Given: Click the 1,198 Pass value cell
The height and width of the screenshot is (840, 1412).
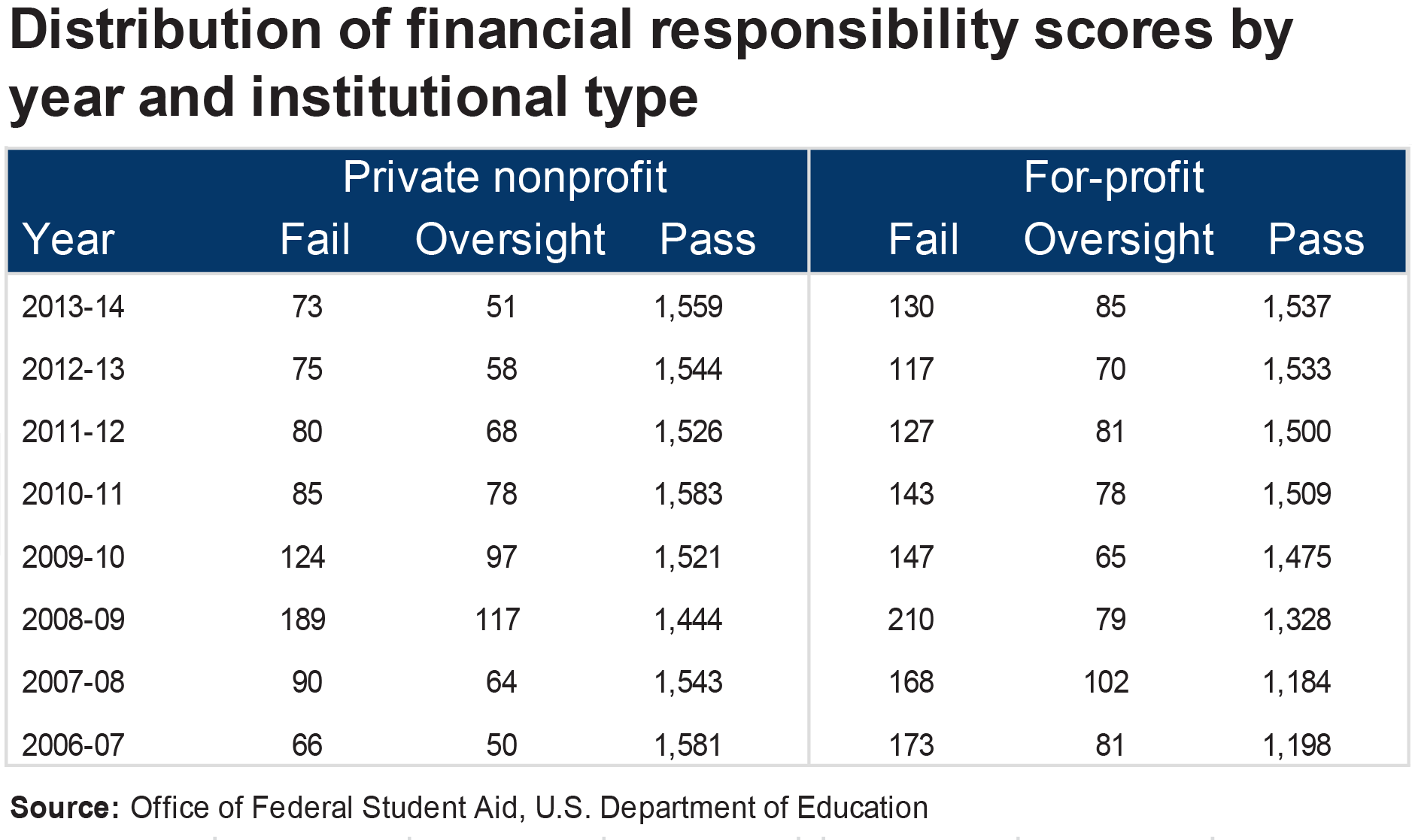Looking at the screenshot, I should point(1297,745).
